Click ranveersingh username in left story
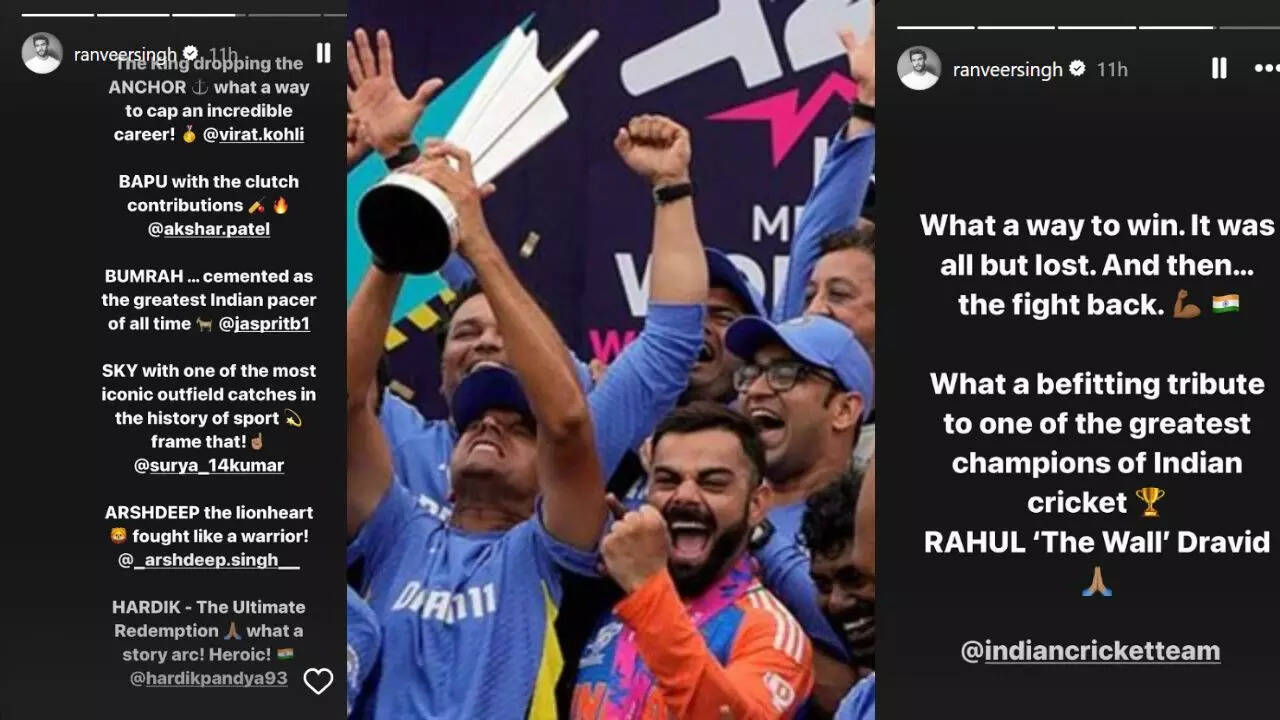 click(125, 54)
